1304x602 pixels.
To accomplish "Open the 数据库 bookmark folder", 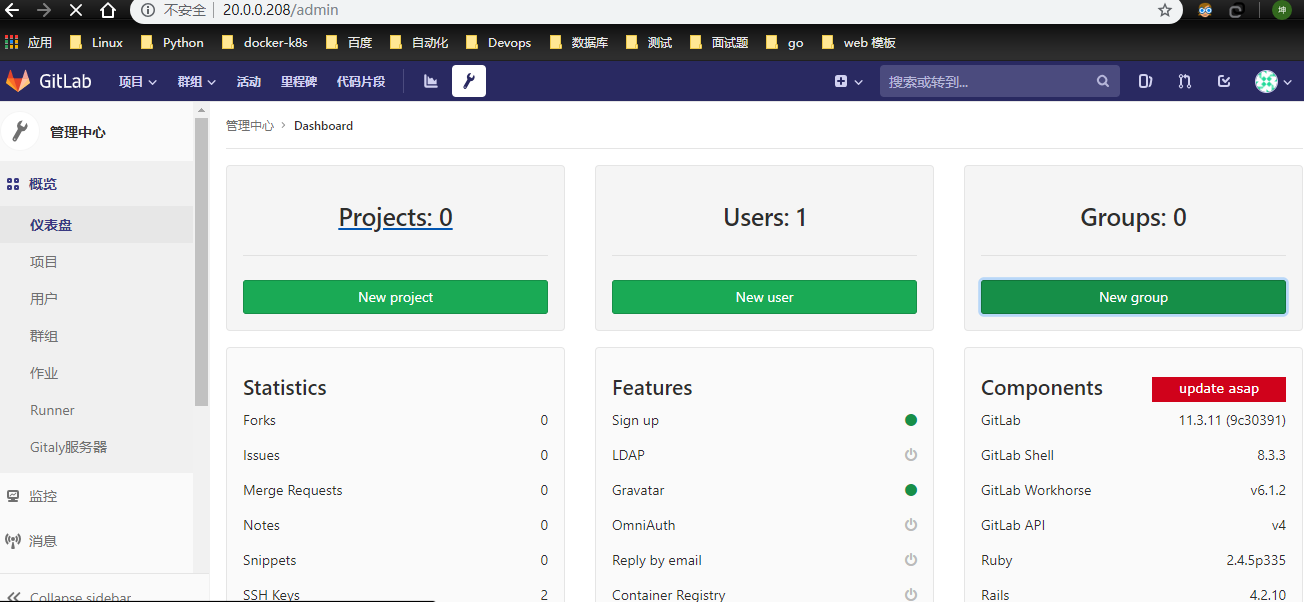I will pyautogui.click(x=579, y=42).
